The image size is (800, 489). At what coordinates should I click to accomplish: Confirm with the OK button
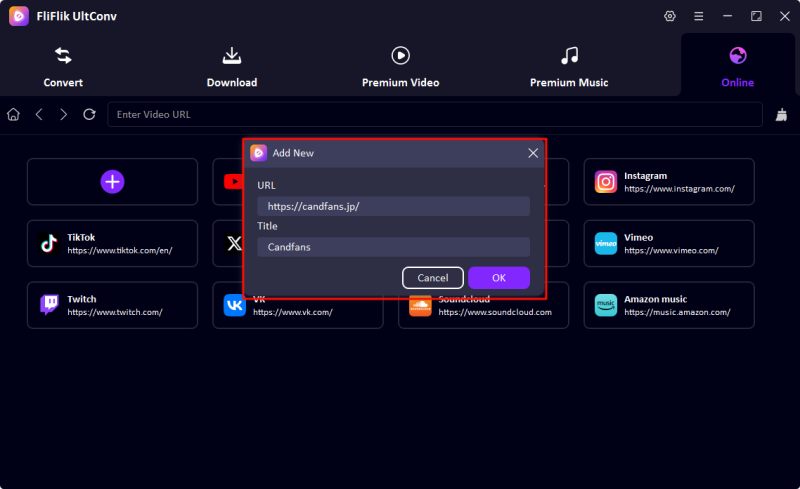tap(499, 278)
